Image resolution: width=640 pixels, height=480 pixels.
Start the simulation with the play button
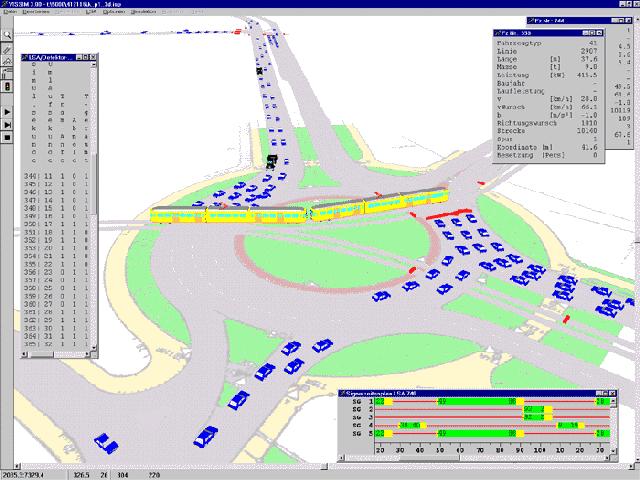click(x=6, y=110)
